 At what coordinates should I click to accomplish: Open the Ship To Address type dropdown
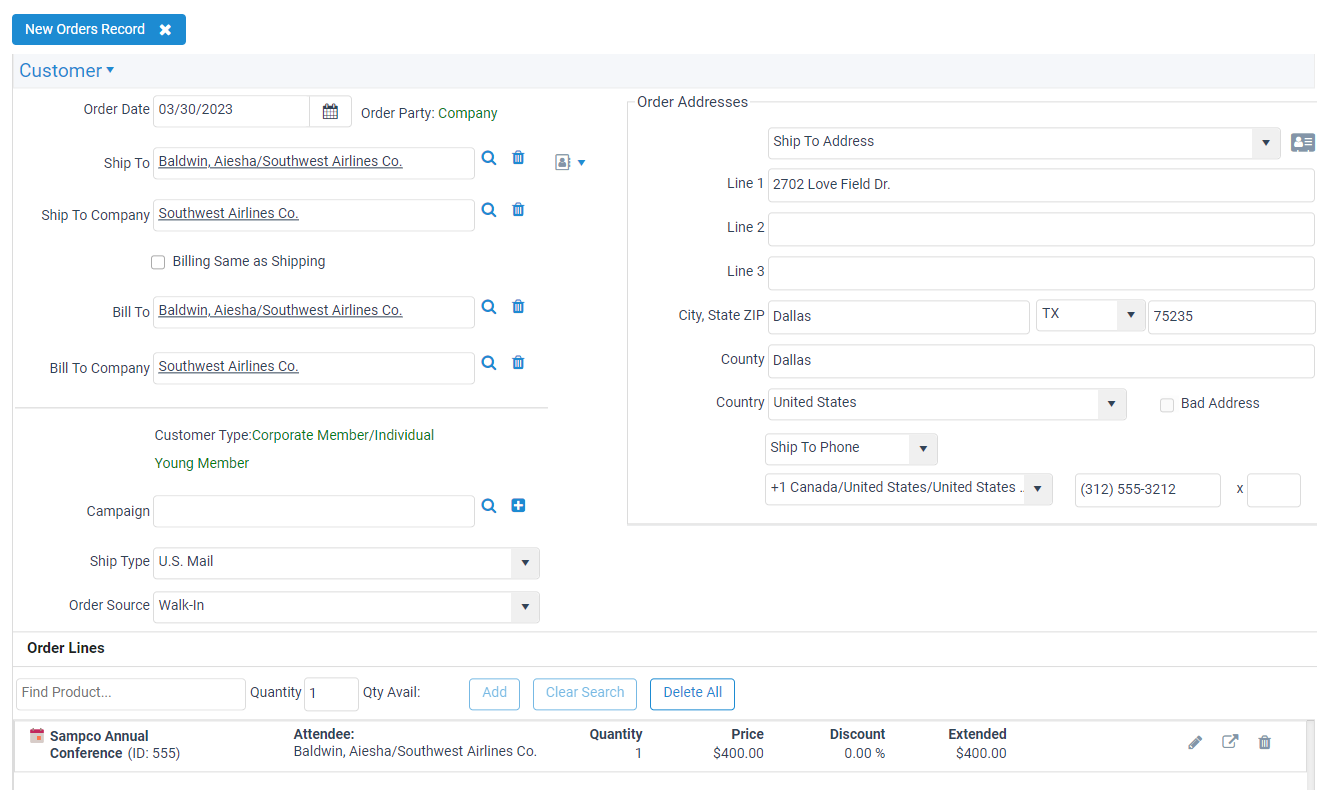(x=1266, y=143)
